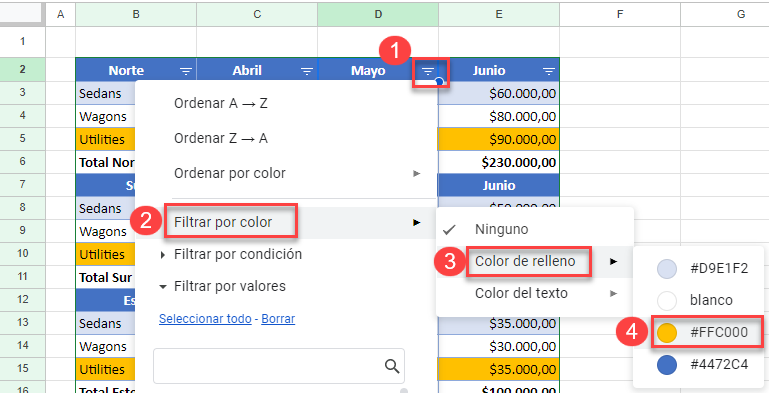
Task: Select row 11 header
Action: pyautogui.click(x=23, y=276)
